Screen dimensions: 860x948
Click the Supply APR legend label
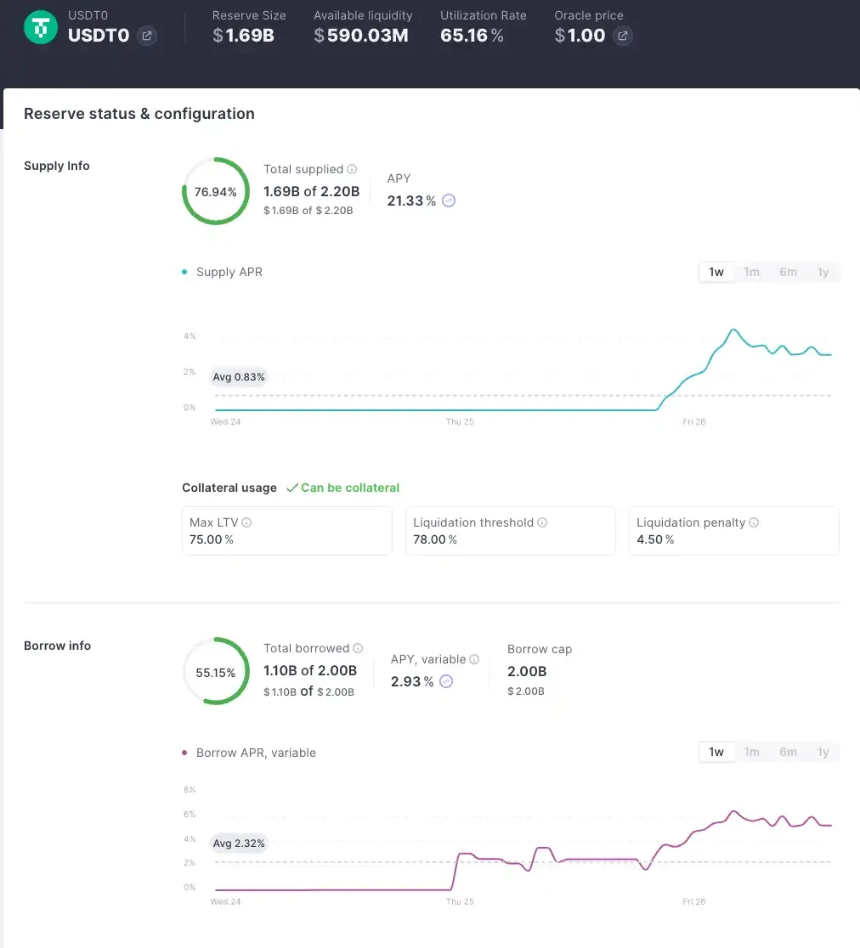coord(229,272)
